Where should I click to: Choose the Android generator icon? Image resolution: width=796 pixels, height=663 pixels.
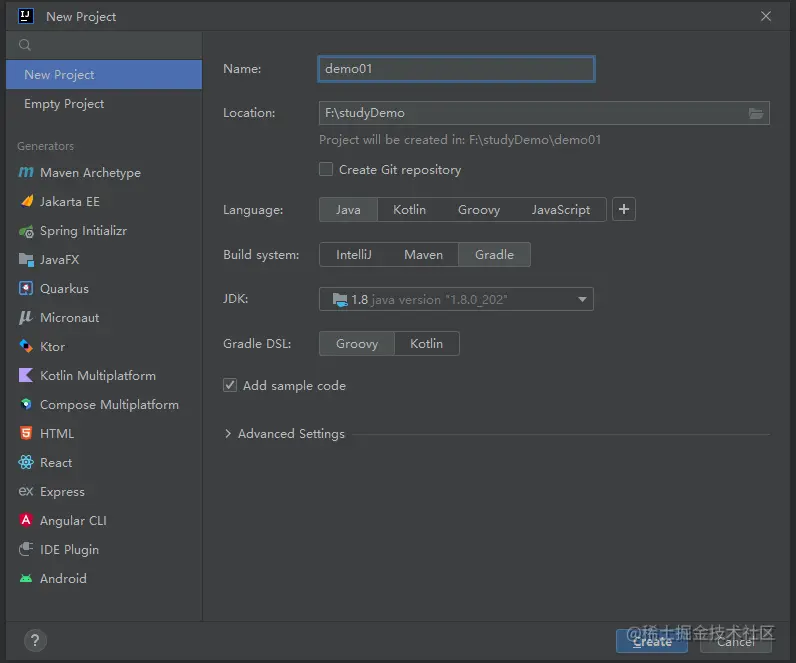(26, 578)
